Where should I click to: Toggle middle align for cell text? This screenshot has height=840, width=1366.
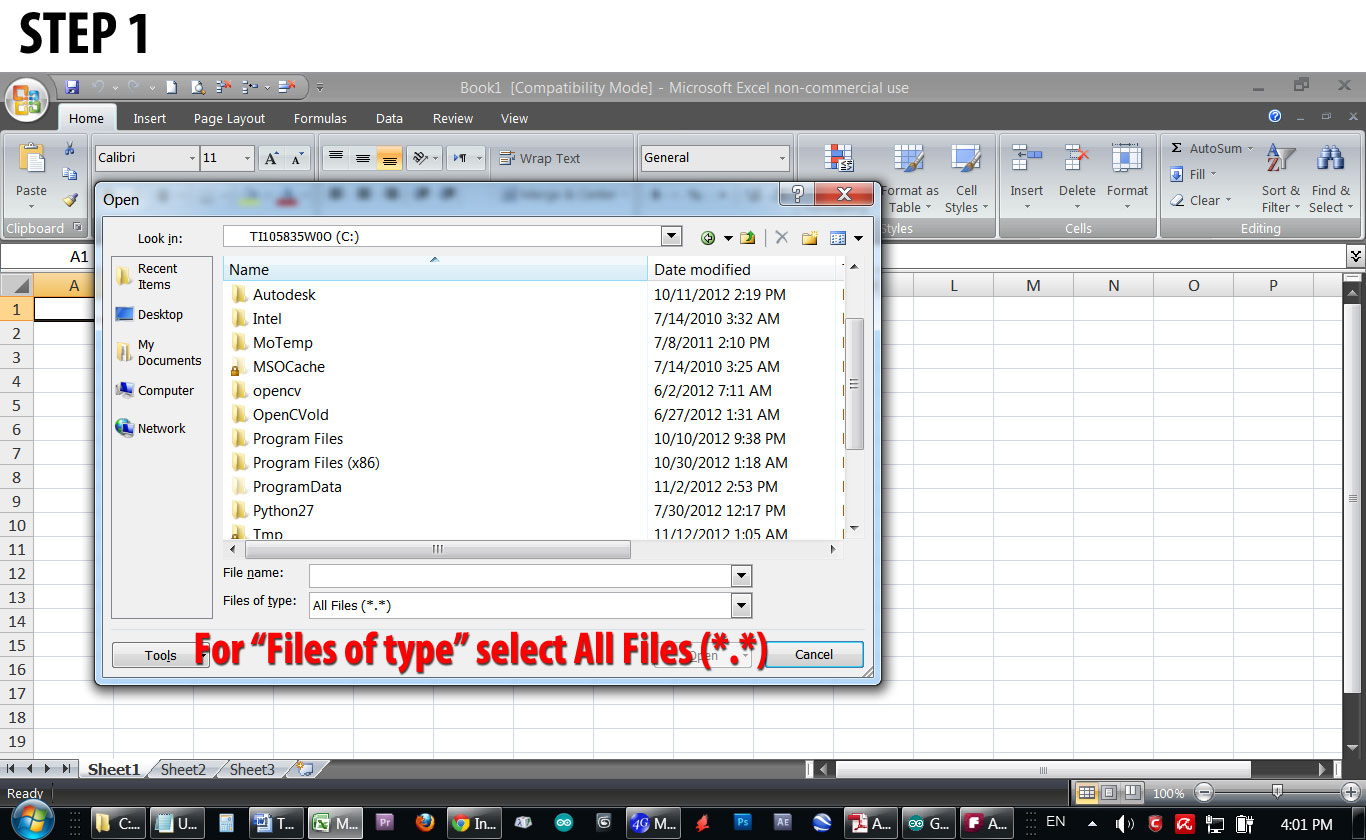tap(362, 157)
